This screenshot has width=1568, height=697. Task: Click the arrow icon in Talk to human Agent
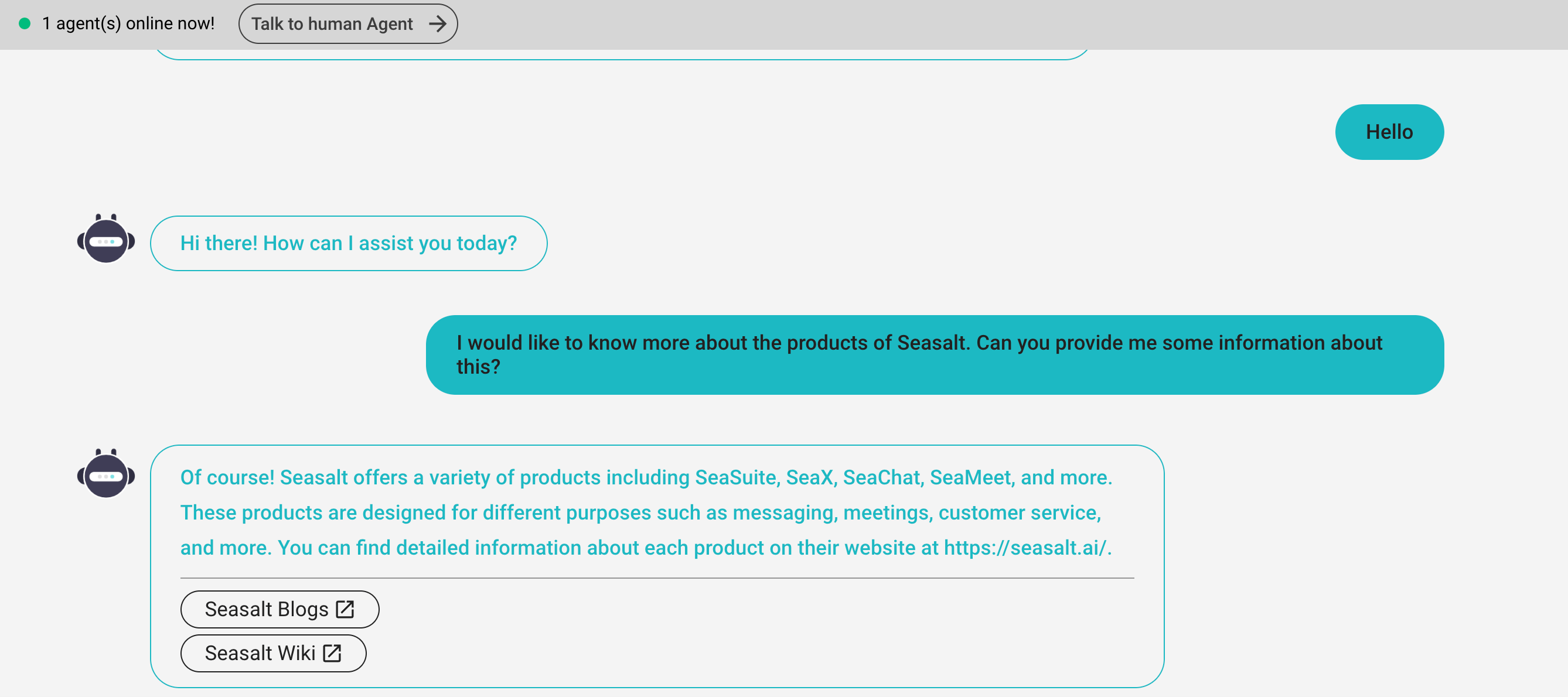(x=438, y=23)
